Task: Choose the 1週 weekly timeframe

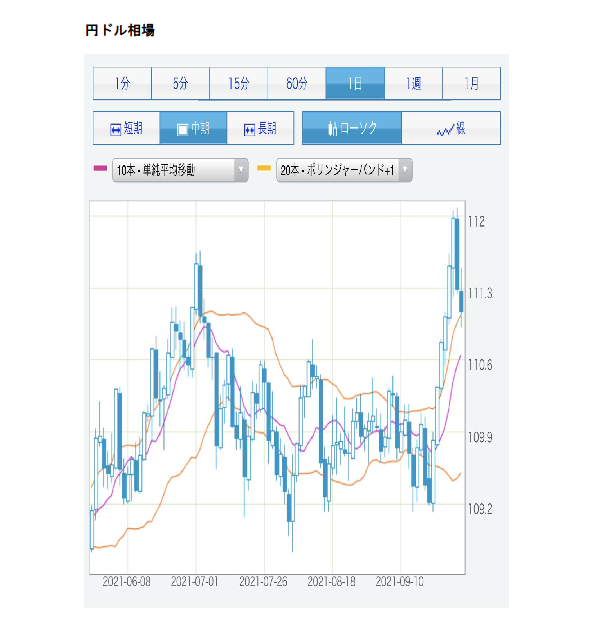Action: tap(414, 84)
